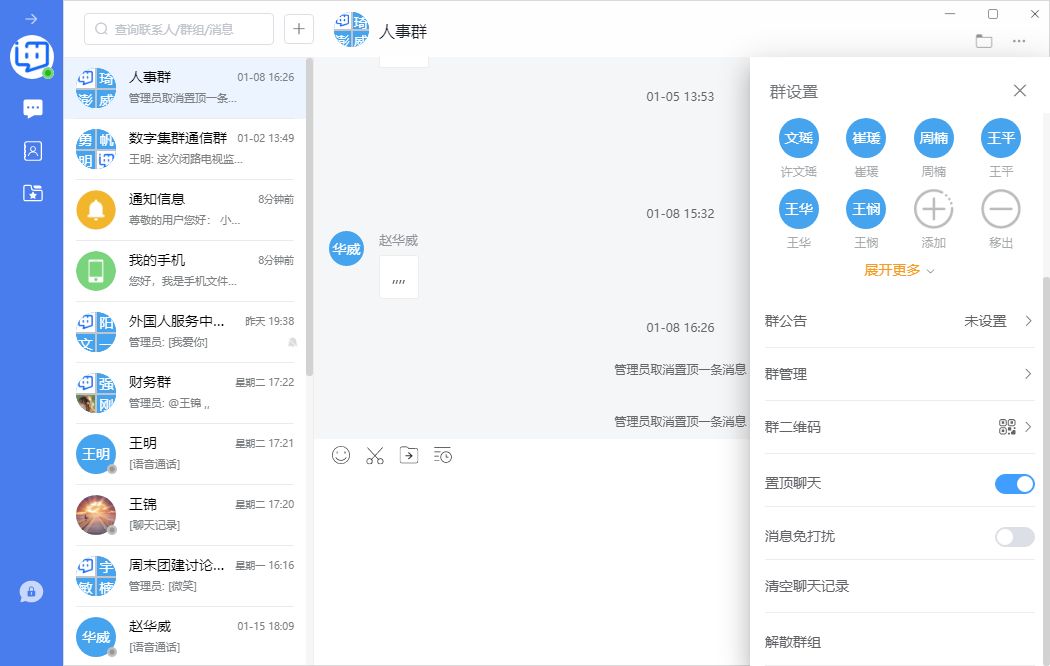
Task: Click the emoji smiley icon
Action: [x=341, y=455]
